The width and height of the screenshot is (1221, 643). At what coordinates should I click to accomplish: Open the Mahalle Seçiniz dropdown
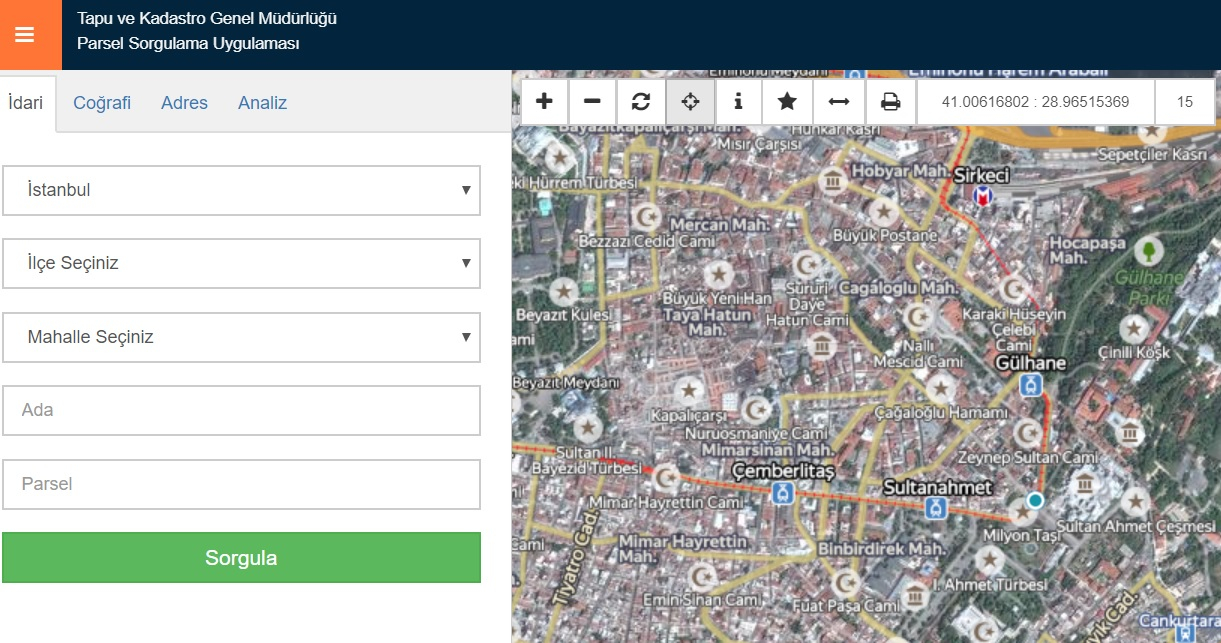pos(241,337)
